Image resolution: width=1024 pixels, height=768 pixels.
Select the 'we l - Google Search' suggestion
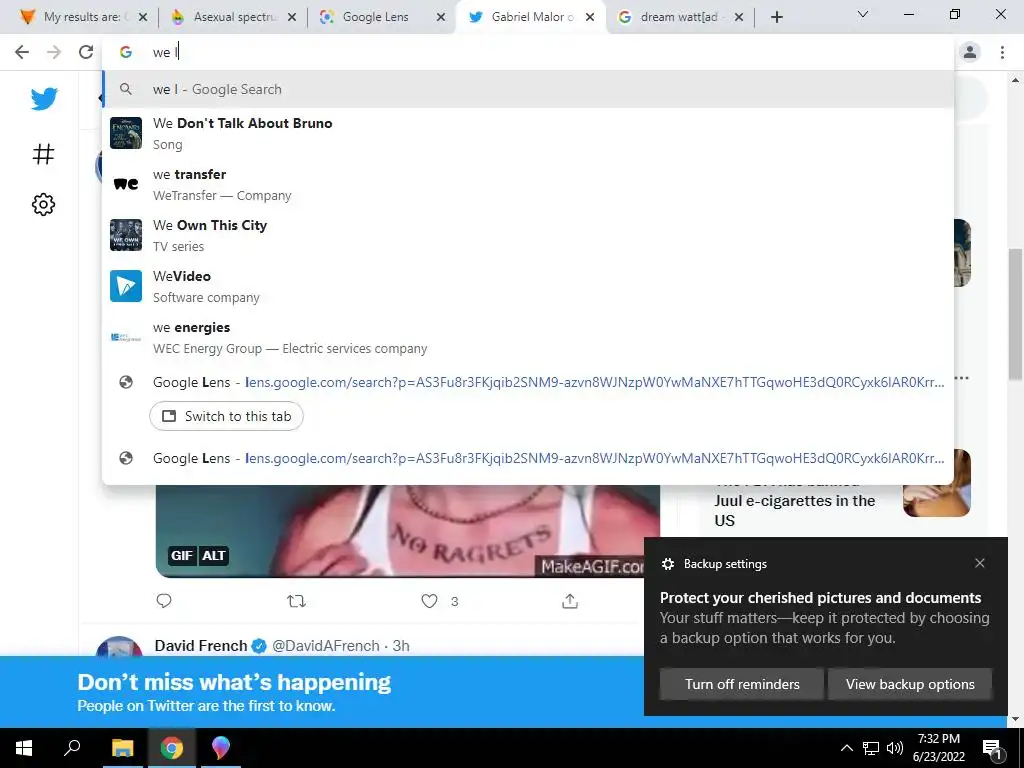click(x=528, y=89)
